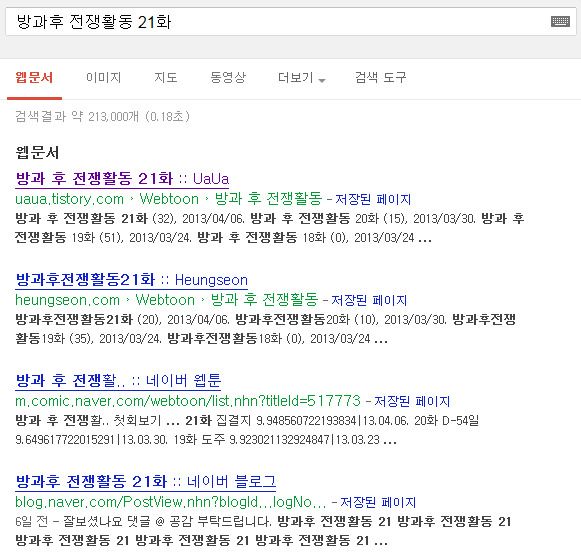Open 저장된 페이지 for uaua.tistory.com result
Viewport: 581px width, 554px height.
tap(373, 199)
